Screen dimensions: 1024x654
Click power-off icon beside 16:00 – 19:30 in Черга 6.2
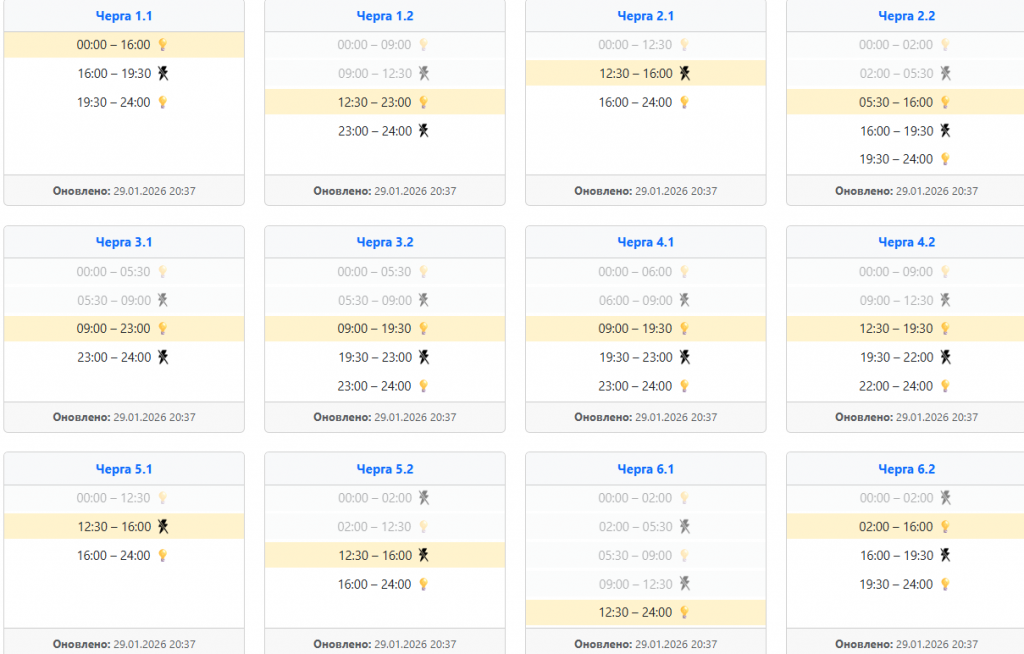[x=945, y=555]
